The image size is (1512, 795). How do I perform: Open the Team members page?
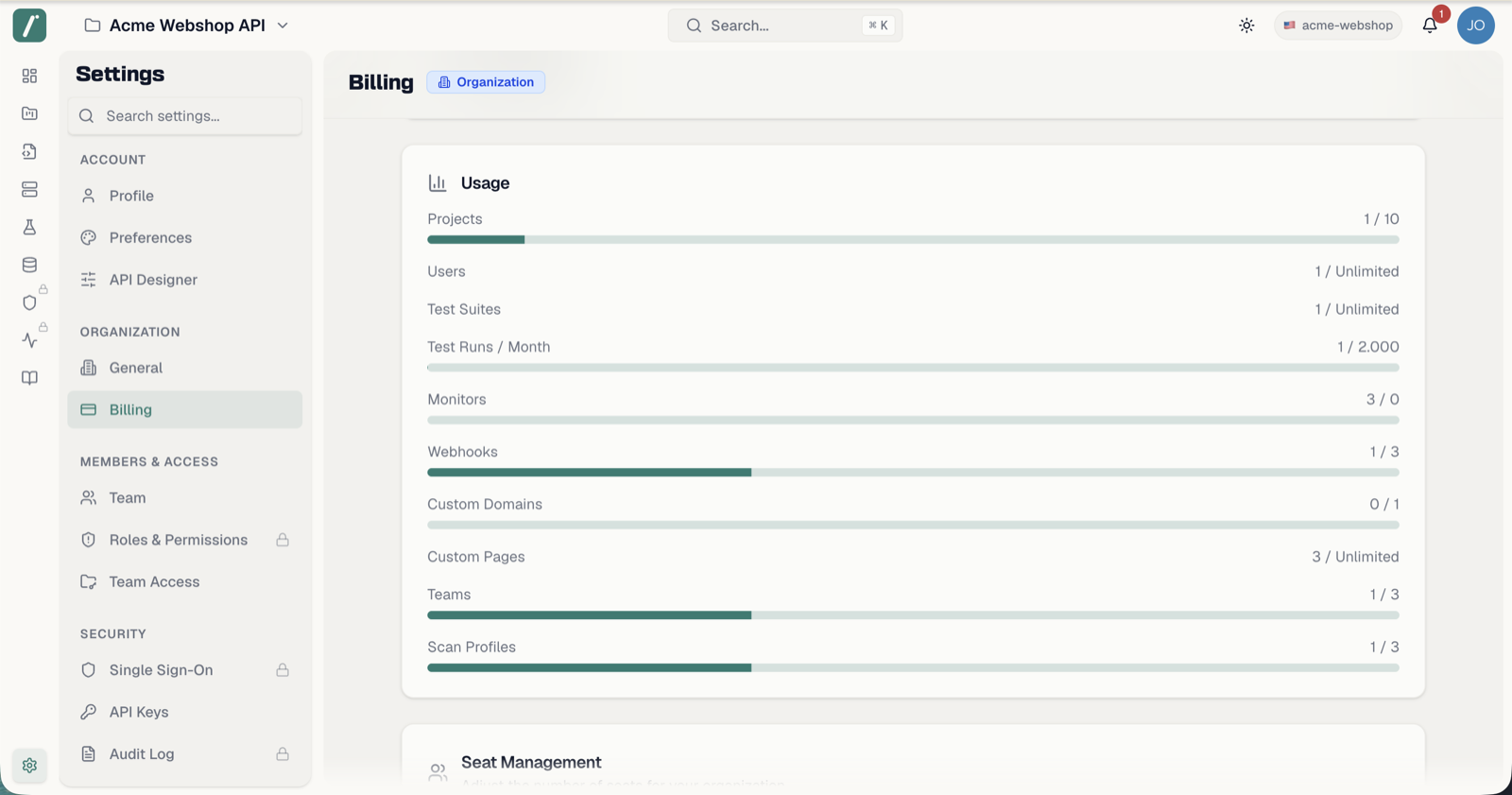[x=185, y=498]
